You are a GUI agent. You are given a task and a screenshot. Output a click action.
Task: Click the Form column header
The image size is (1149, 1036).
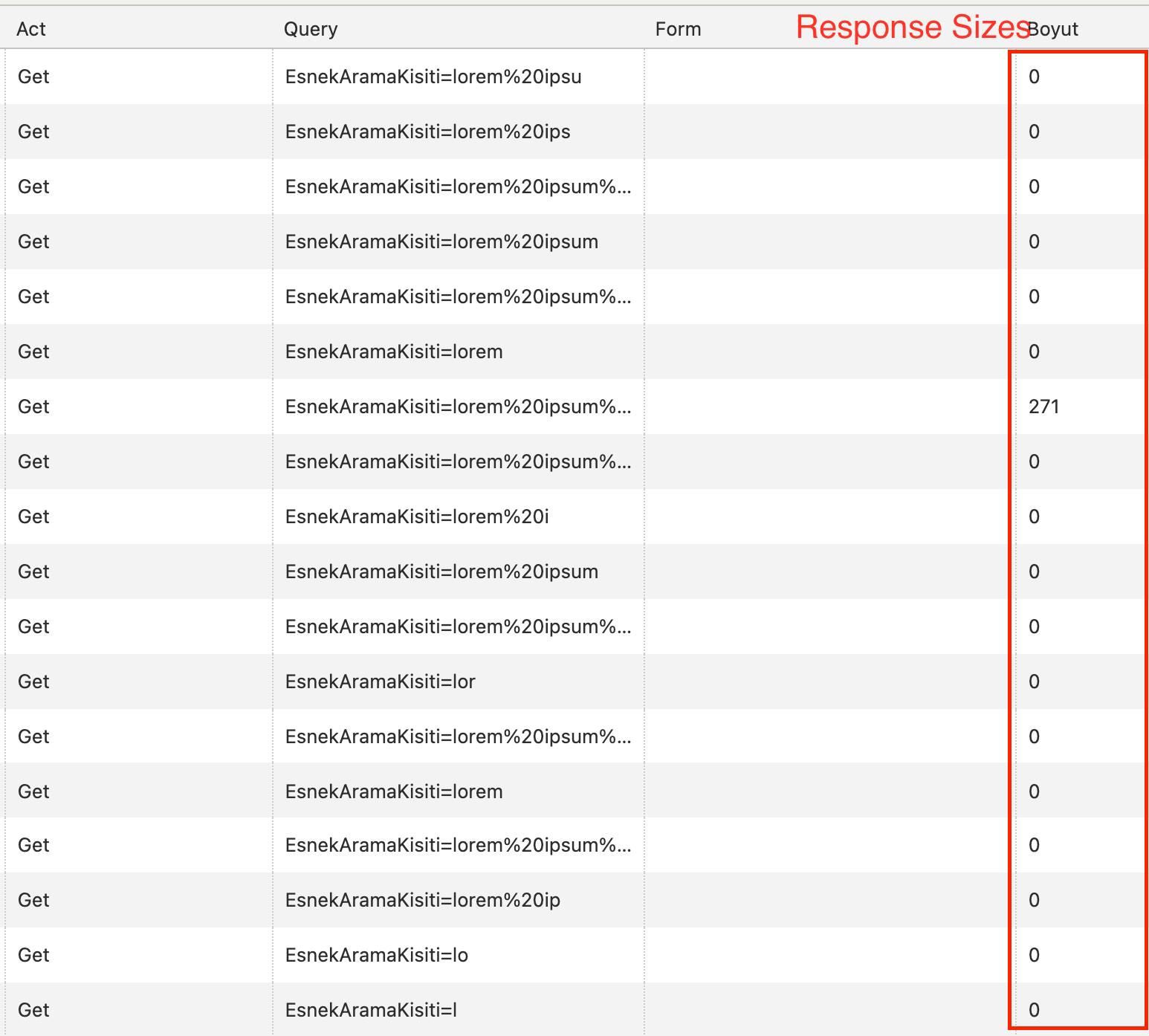[678, 29]
